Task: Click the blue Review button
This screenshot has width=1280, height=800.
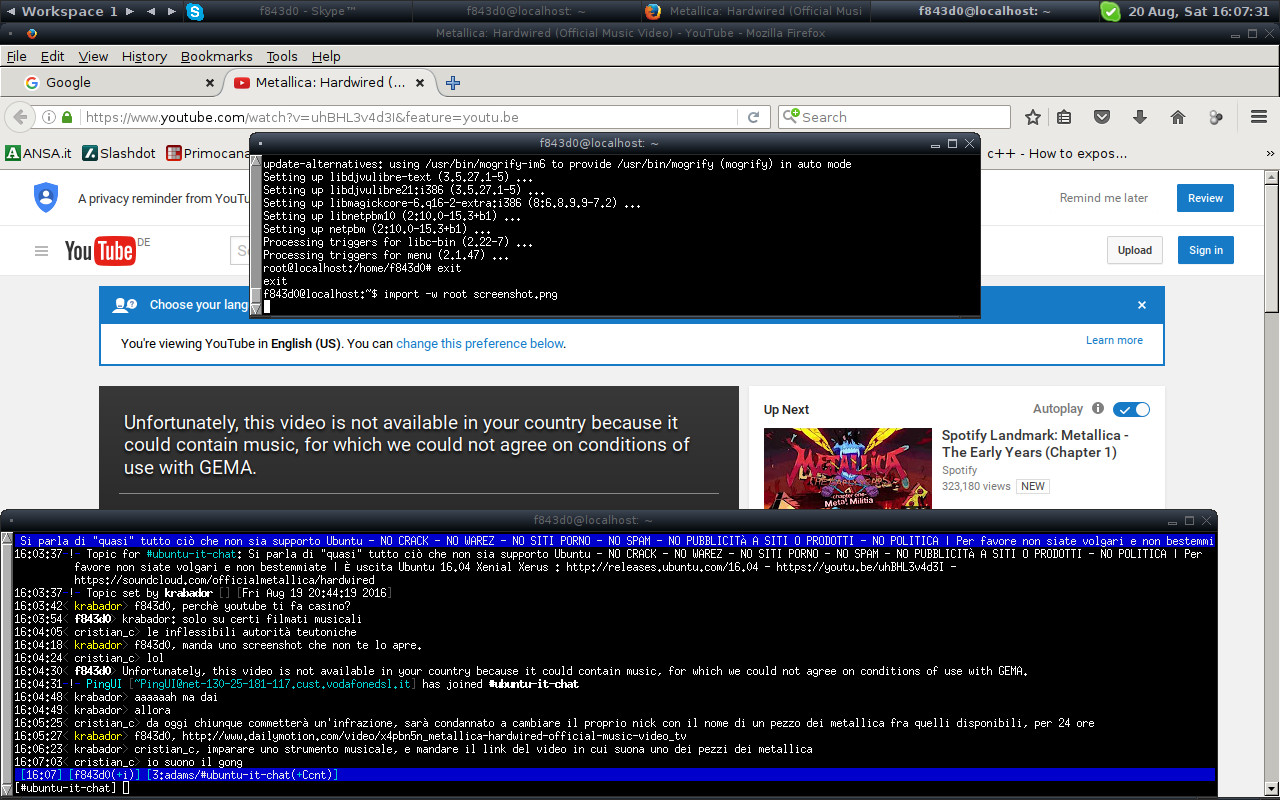Action: pyautogui.click(x=1205, y=198)
